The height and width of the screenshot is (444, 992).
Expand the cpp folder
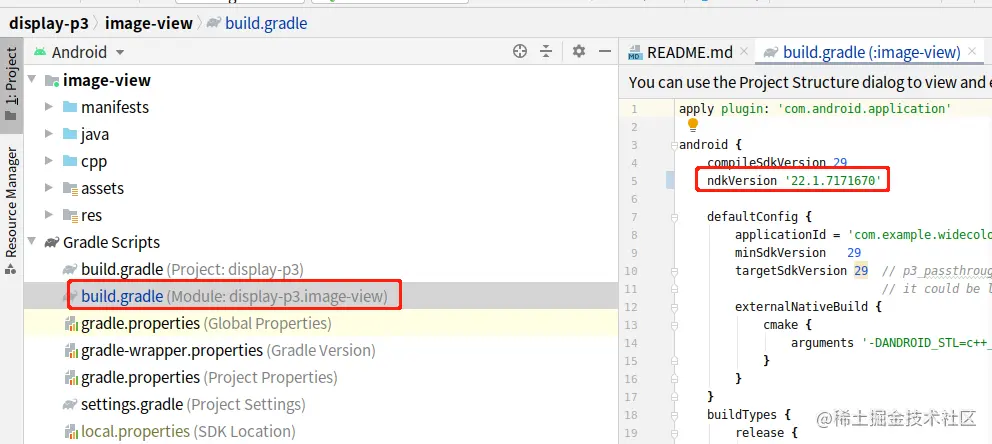tap(49, 161)
